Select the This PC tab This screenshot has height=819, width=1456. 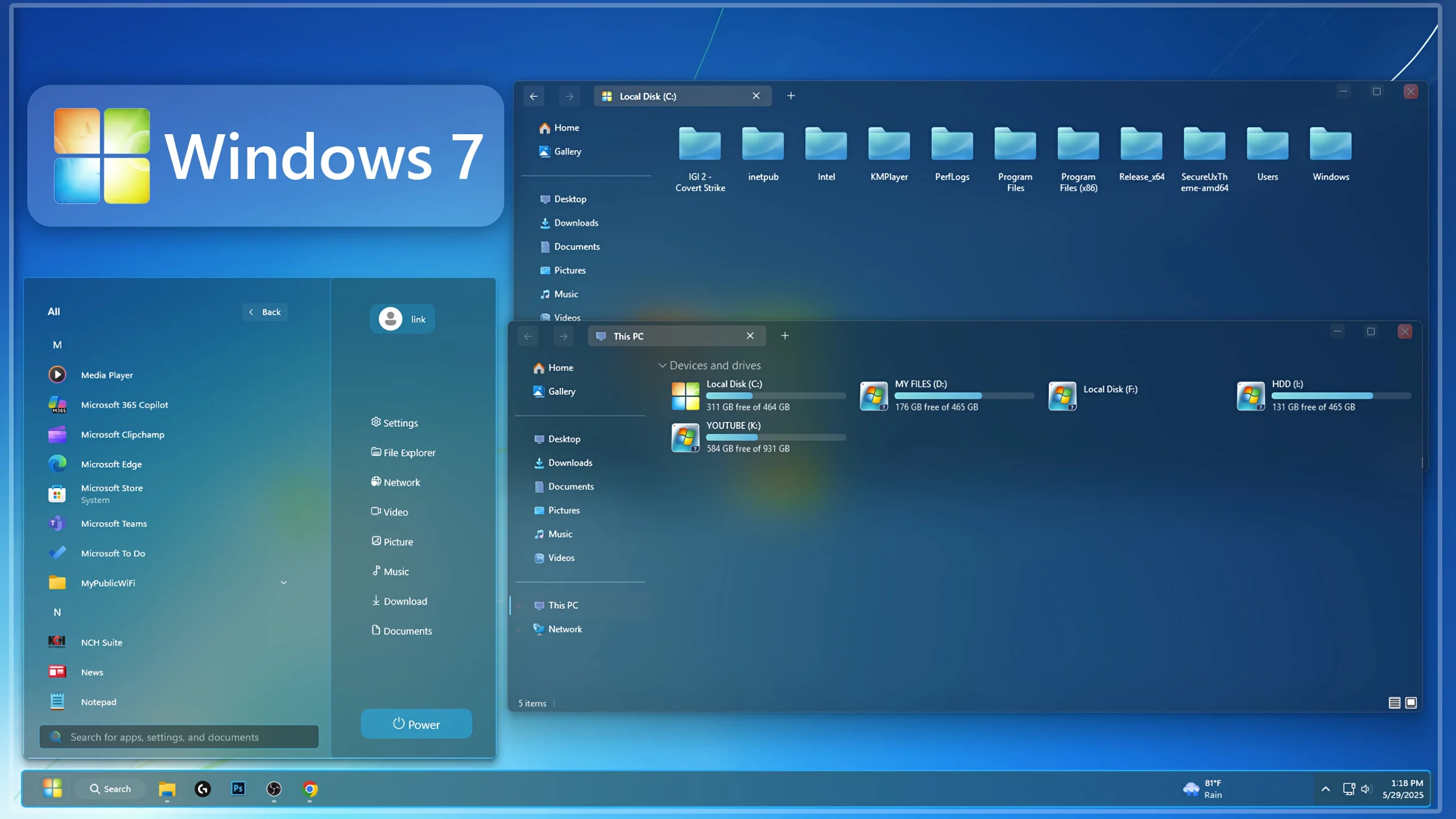(677, 336)
